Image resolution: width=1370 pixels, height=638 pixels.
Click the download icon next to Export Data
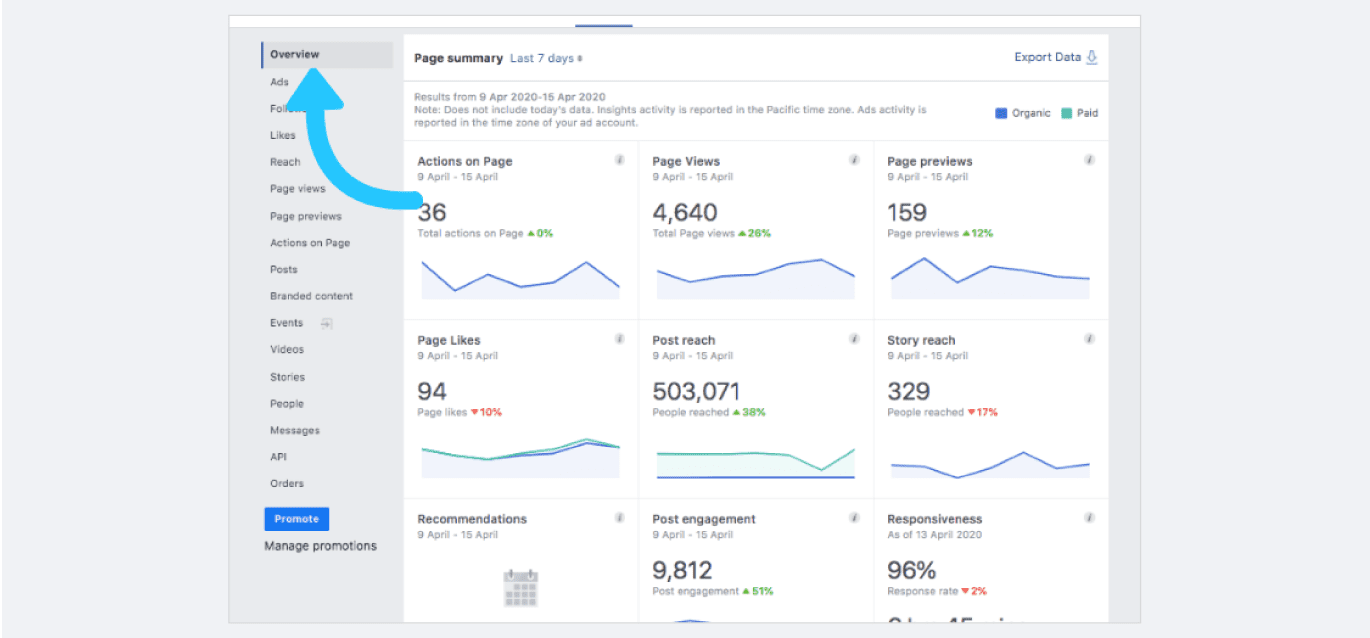[x=1092, y=57]
